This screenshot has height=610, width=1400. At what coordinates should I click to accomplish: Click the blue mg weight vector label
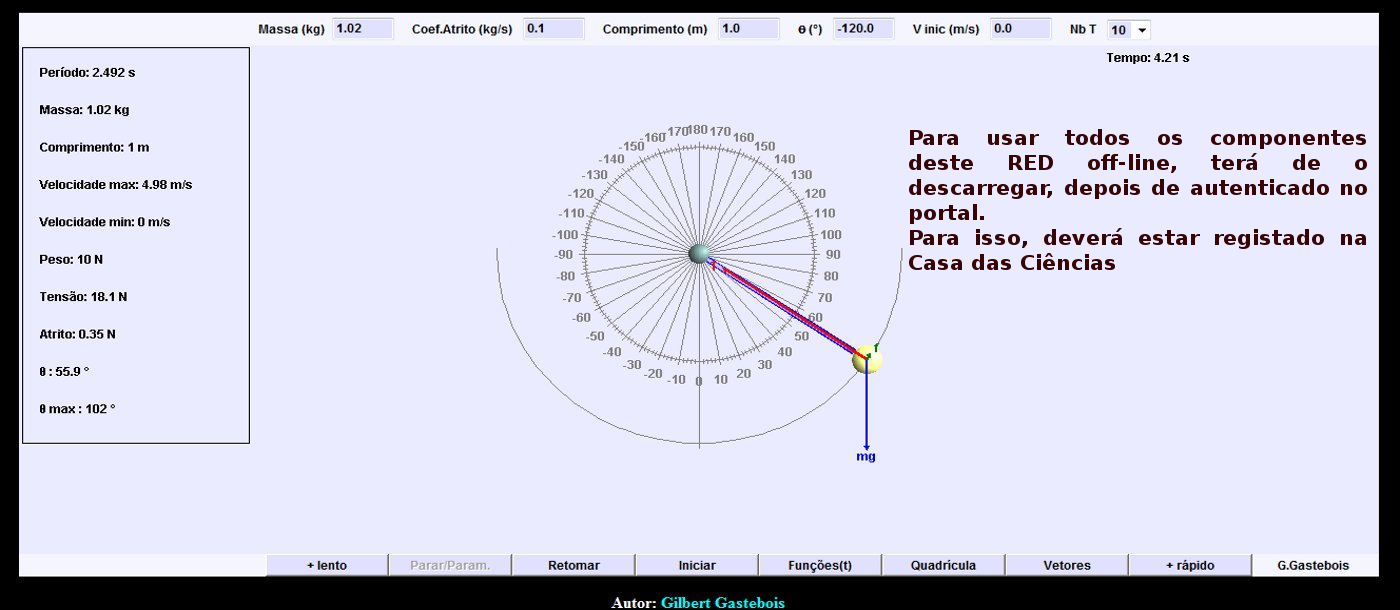(866, 457)
